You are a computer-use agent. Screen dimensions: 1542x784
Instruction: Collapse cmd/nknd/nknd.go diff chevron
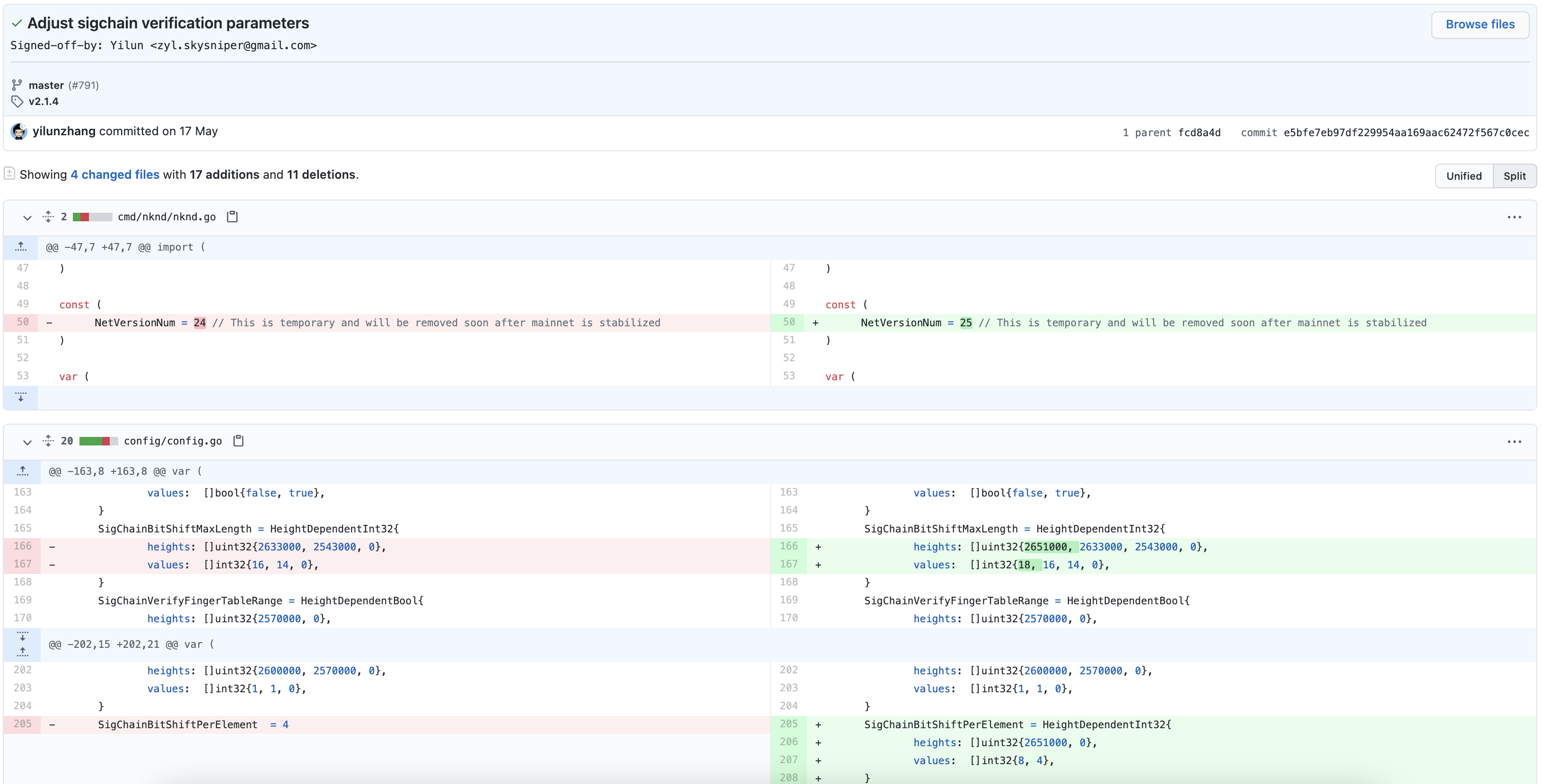click(27, 217)
